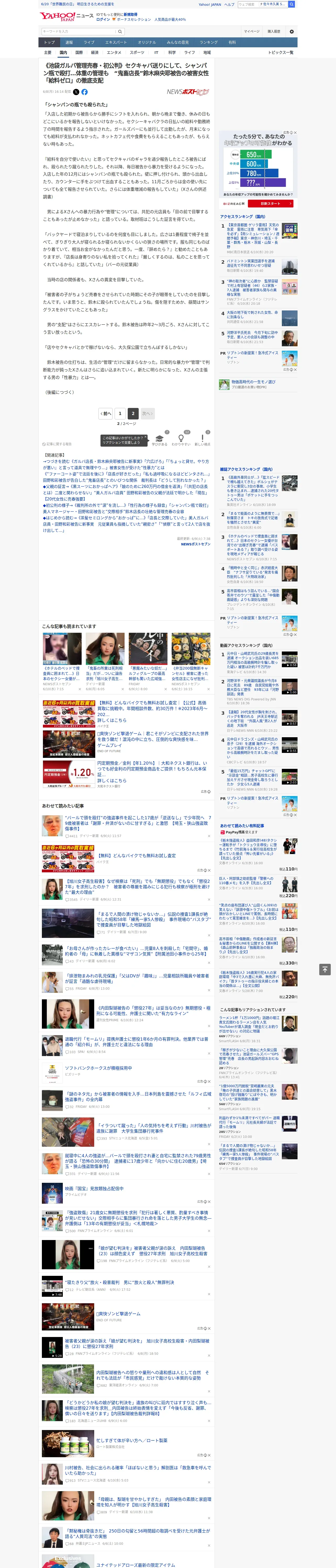Open 忙しすぎて体が辛い方へ ロート製薬 ad
The width and height of the screenshot is (336, 1568).
(x=132, y=1440)
